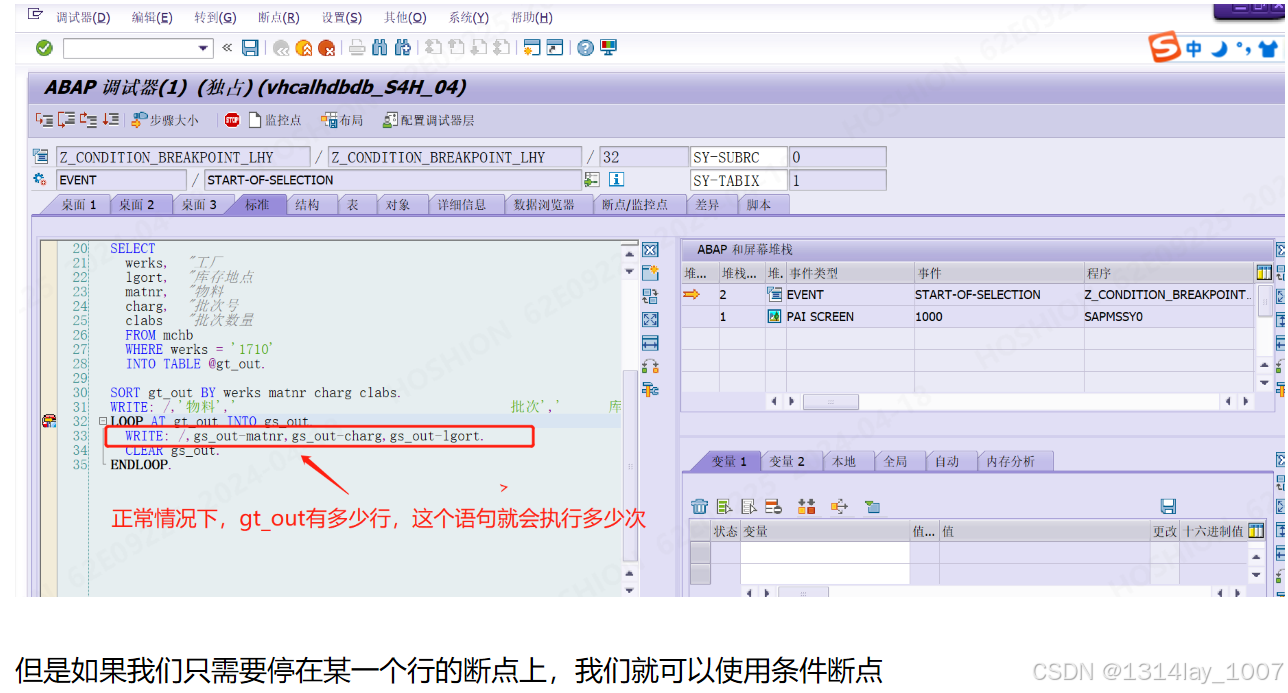Image resolution: width=1288 pixels, height=693 pixels.
Task: Open the 帮助(H) menu
Action: point(532,18)
